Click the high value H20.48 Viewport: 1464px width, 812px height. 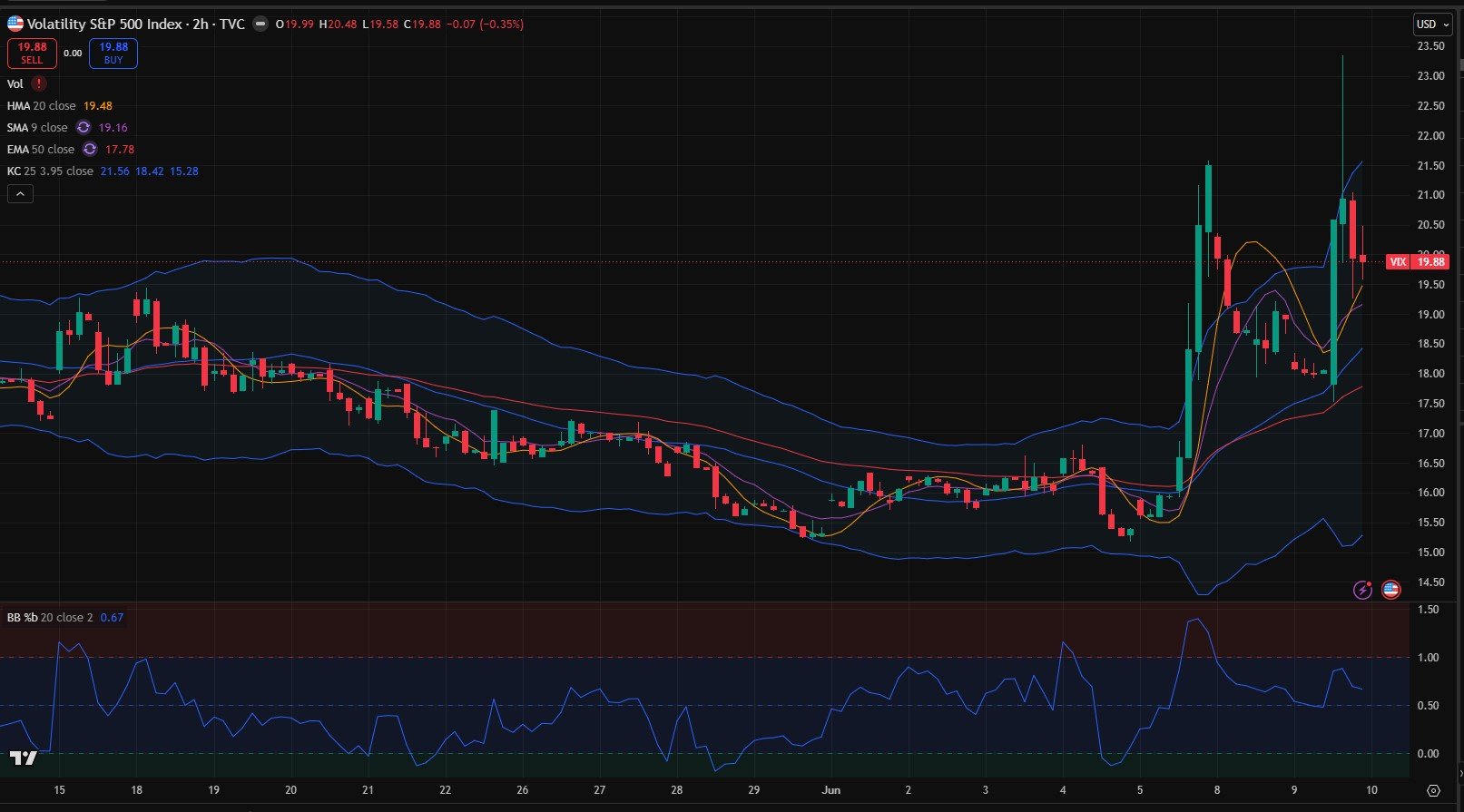click(338, 24)
